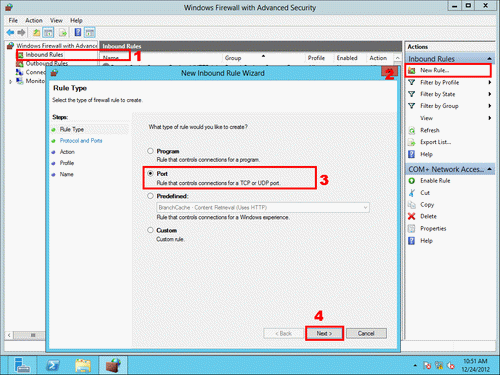Click the Filter by Profile funnel icon
This screenshot has height=375, width=500.
tap(412, 82)
